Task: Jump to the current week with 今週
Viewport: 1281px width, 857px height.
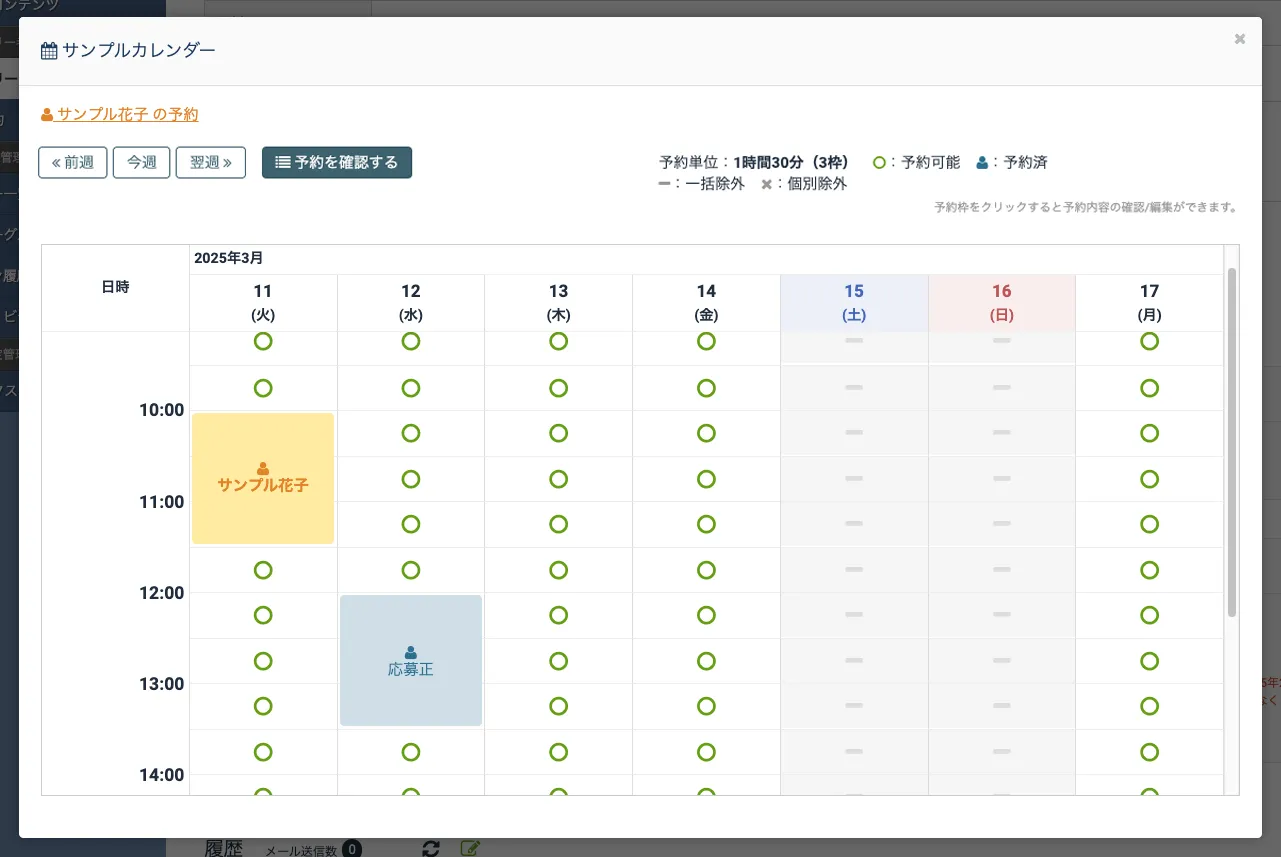Action: click(x=141, y=162)
